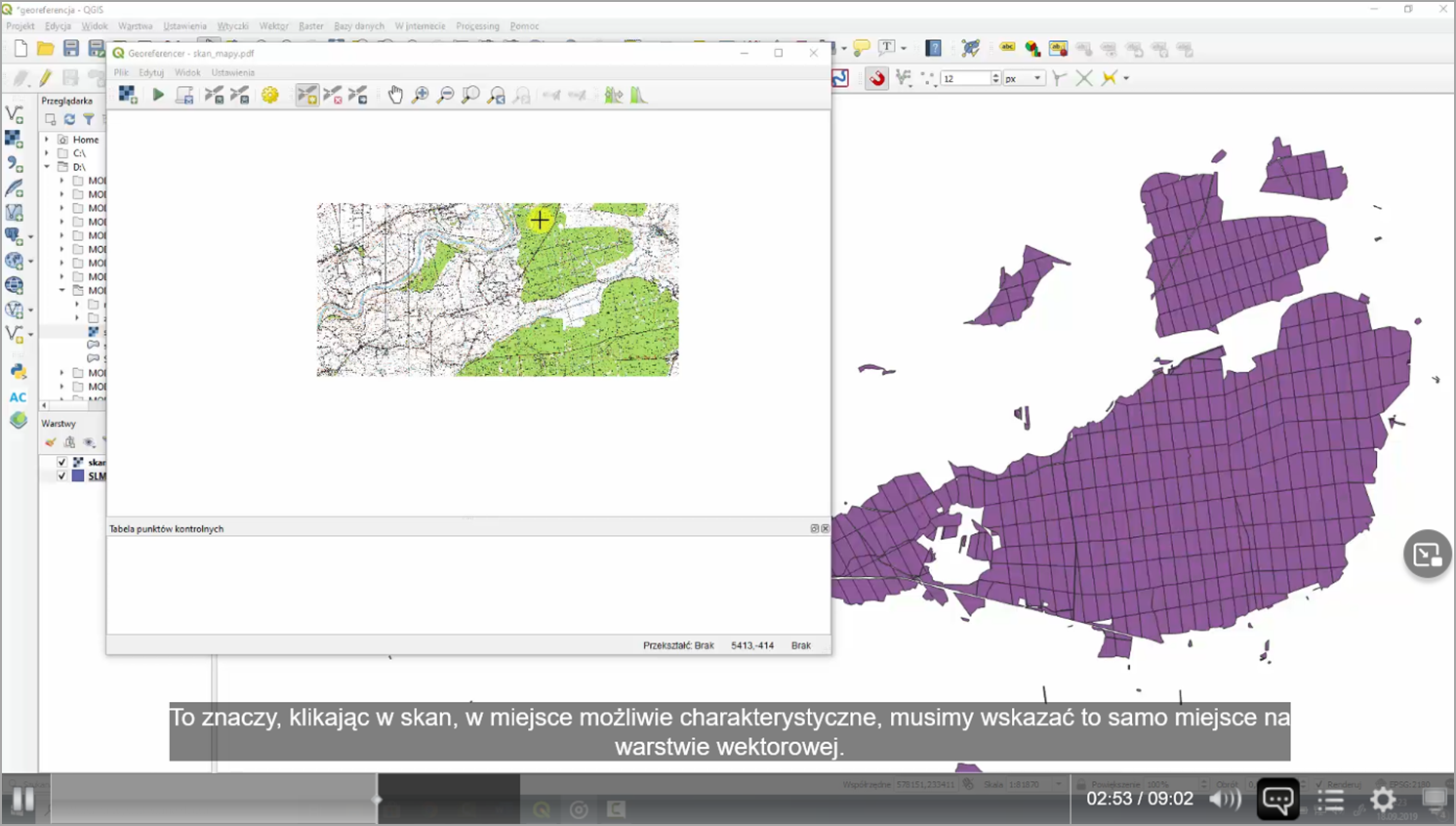Disable the SLM layer checkbox
Screen dimensions: 1456x826
[61, 476]
